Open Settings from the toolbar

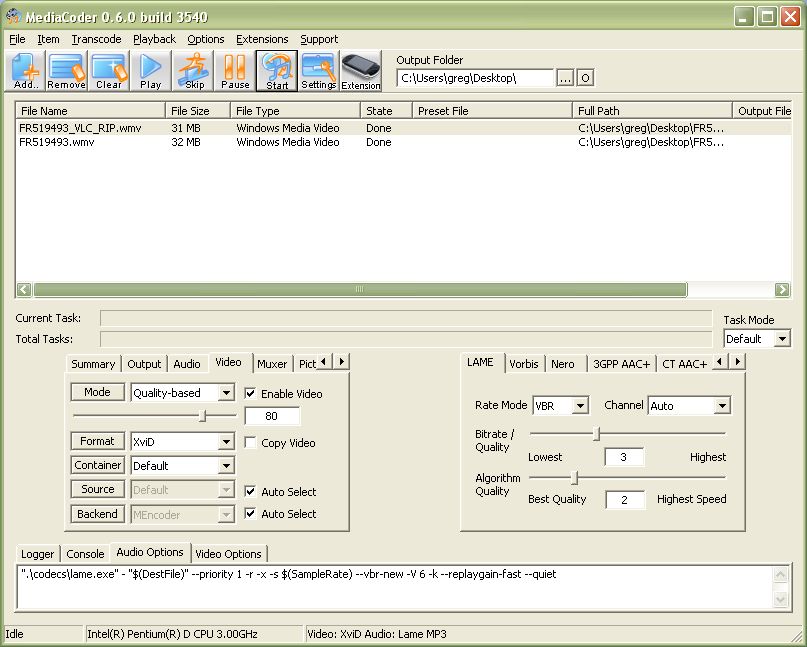[x=318, y=71]
